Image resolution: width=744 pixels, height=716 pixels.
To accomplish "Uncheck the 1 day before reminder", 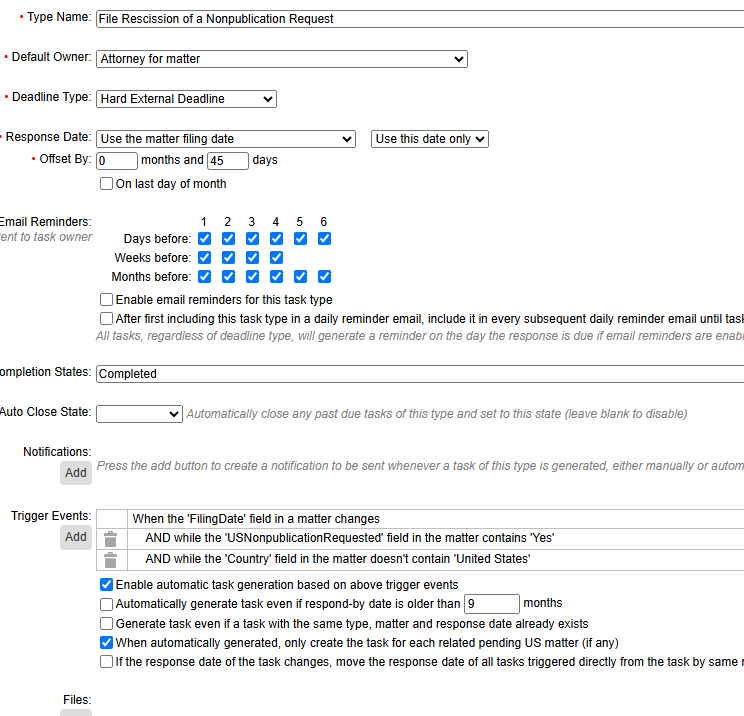I will [204, 239].
